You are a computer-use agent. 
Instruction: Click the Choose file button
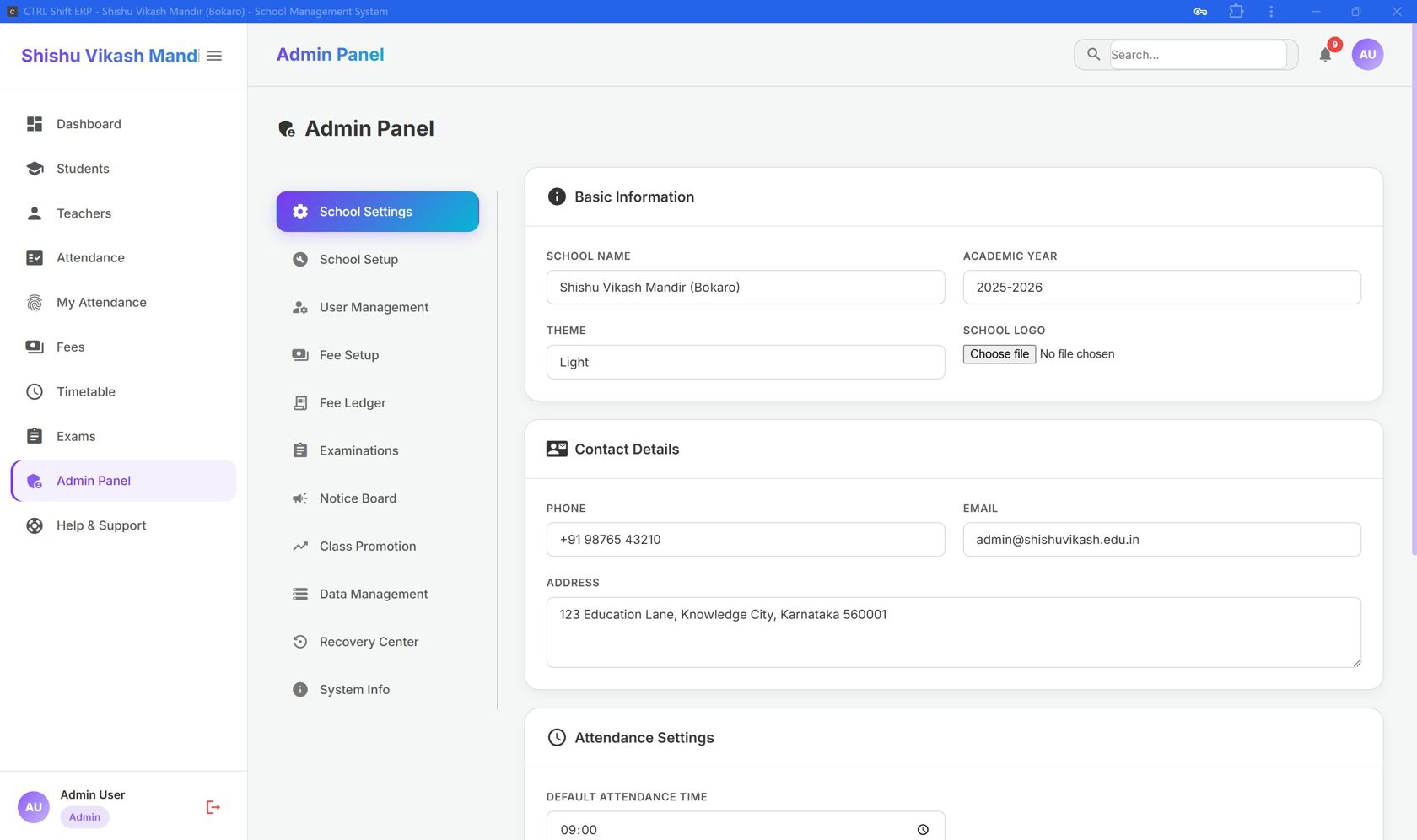[999, 354]
